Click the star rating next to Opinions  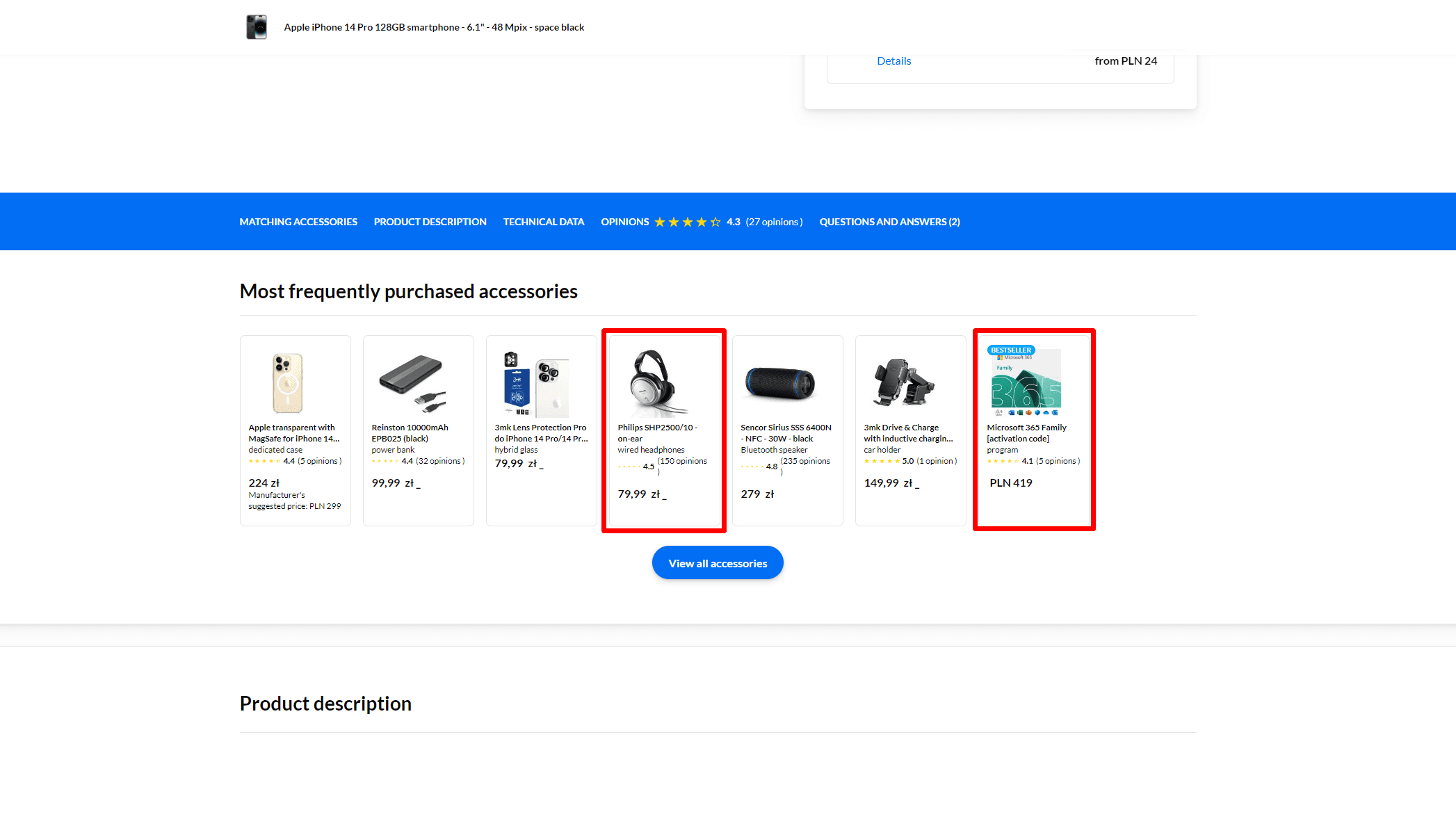[x=687, y=221]
